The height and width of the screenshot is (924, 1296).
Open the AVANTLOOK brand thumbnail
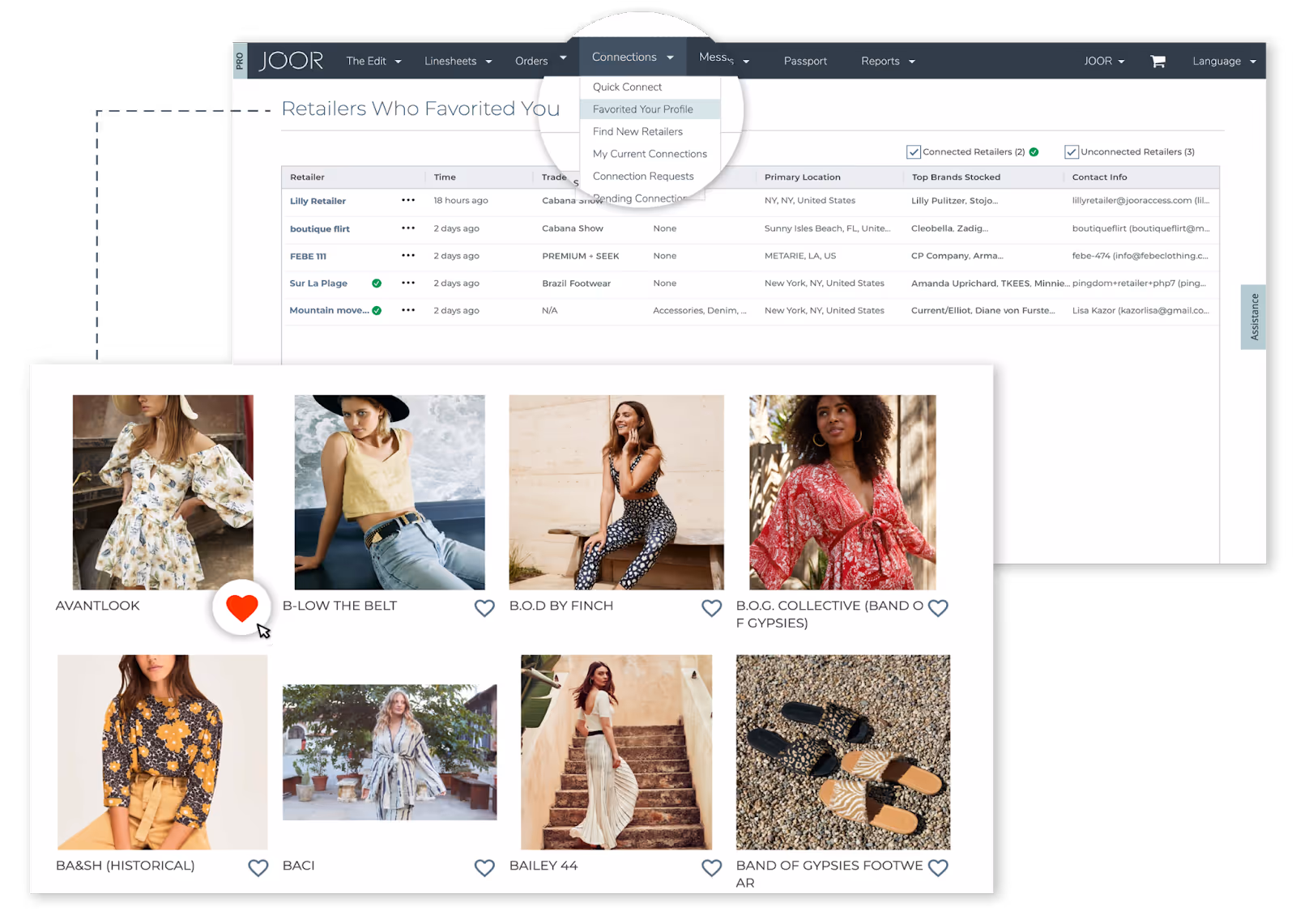163,492
